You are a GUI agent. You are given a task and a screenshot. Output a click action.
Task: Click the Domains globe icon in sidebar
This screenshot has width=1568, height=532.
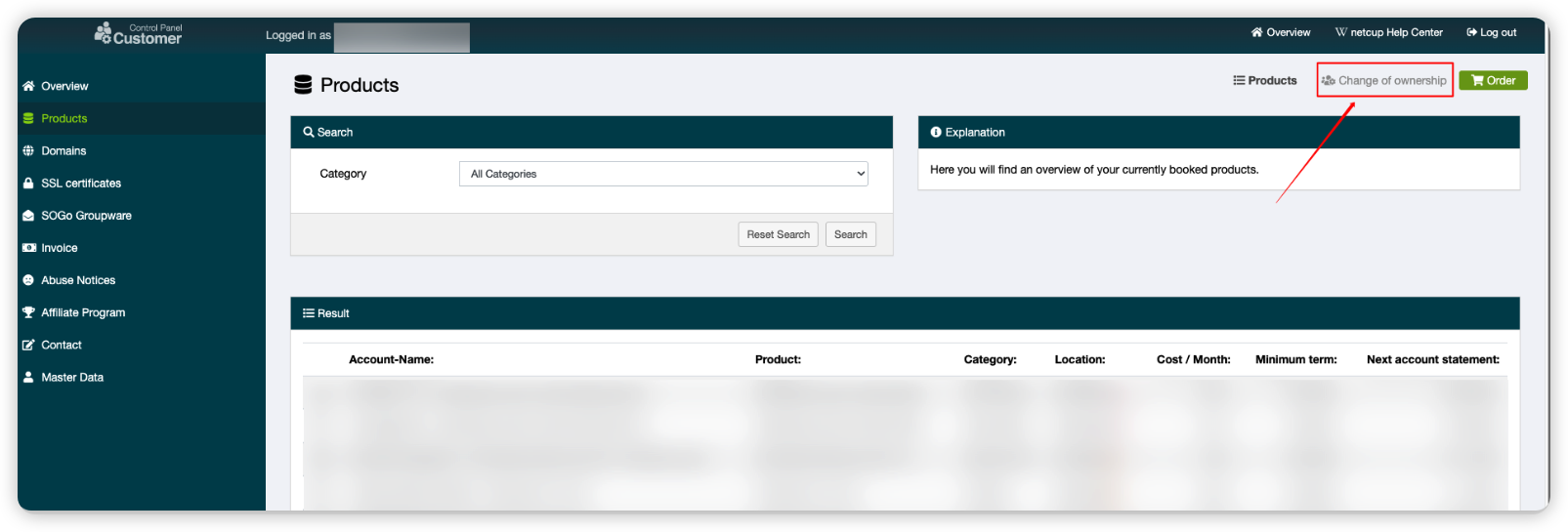[x=28, y=151]
